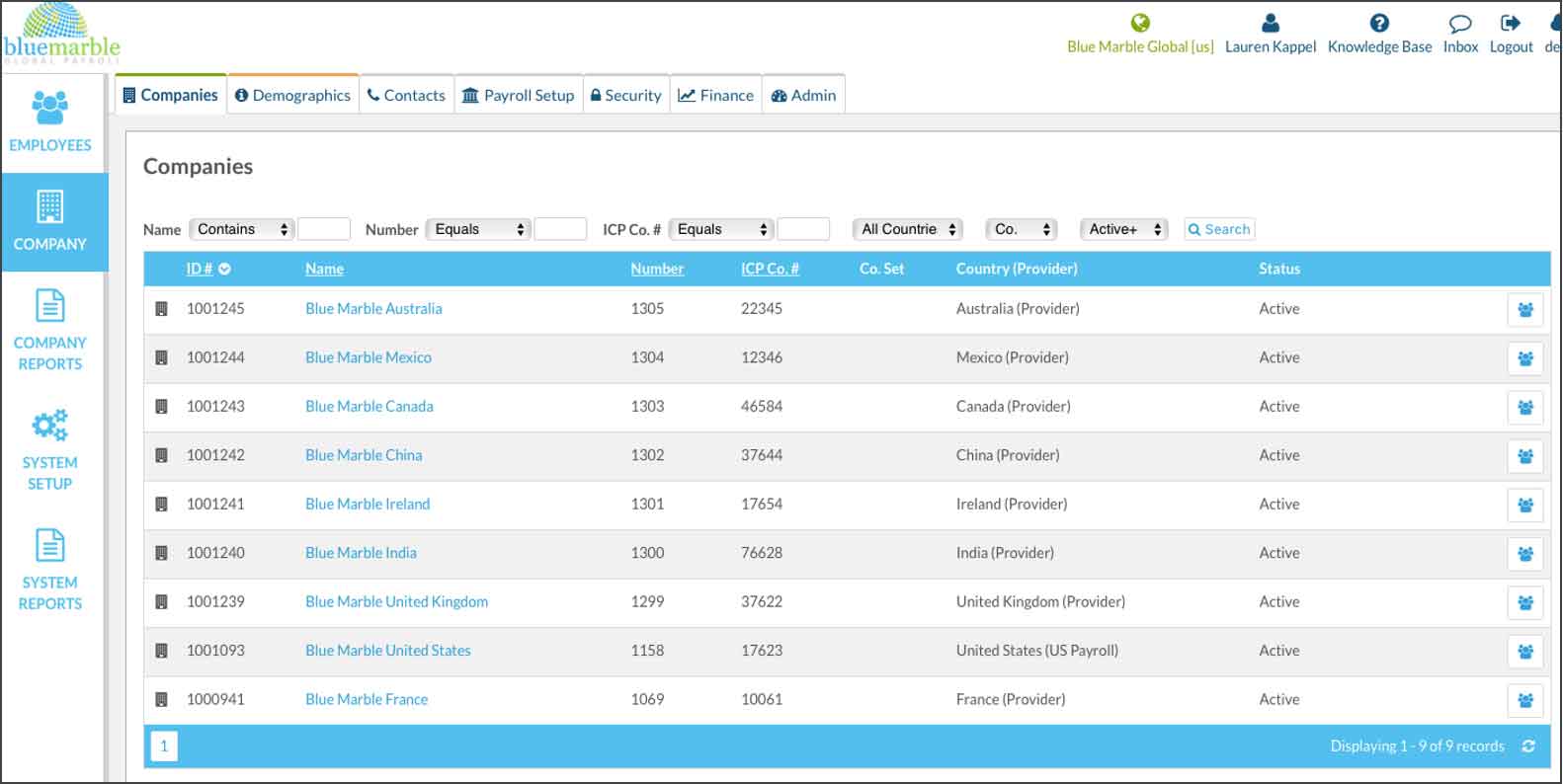View employees for Blue Marble Canada row
The image size is (1563, 784).
[x=1525, y=407]
